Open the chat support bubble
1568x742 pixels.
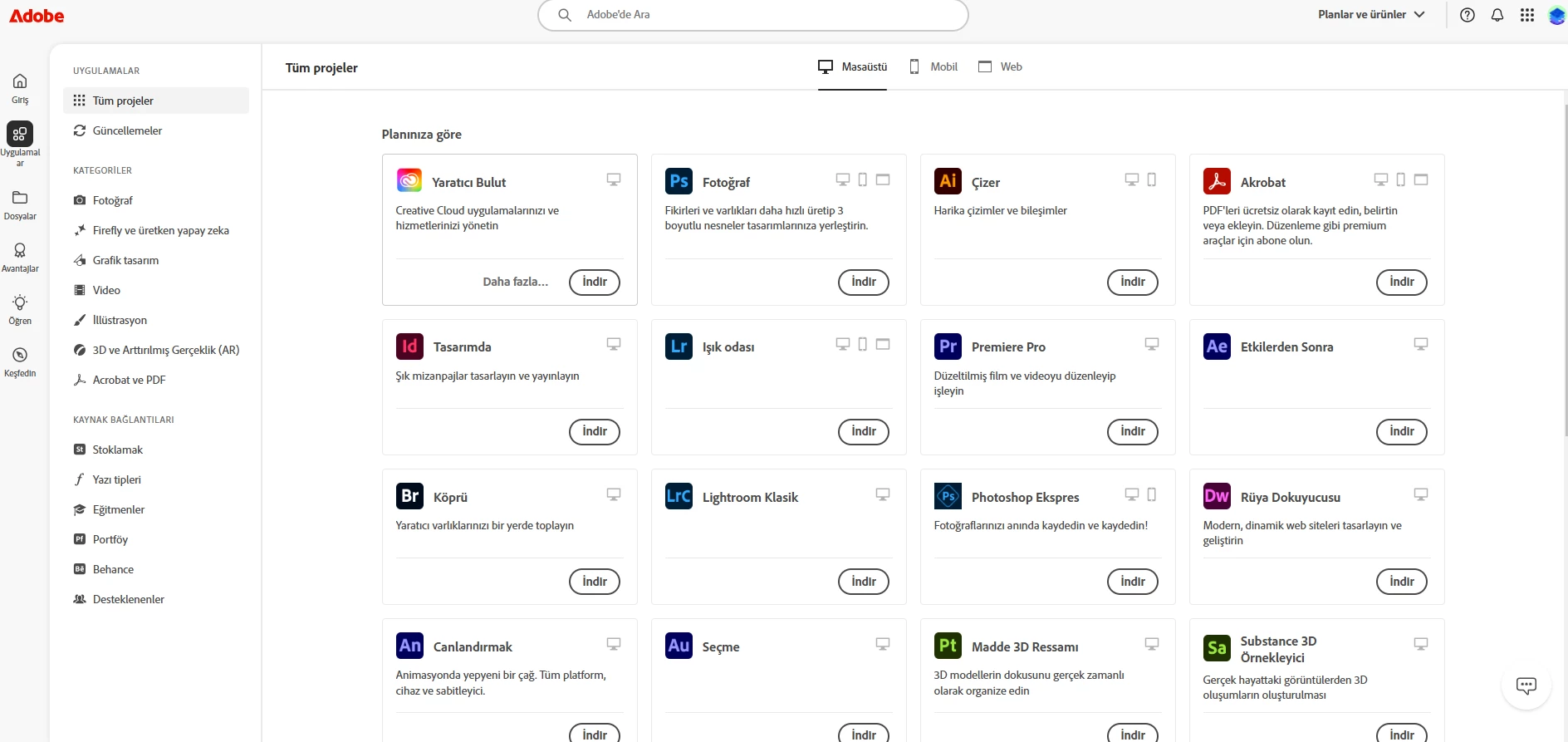click(1526, 685)
